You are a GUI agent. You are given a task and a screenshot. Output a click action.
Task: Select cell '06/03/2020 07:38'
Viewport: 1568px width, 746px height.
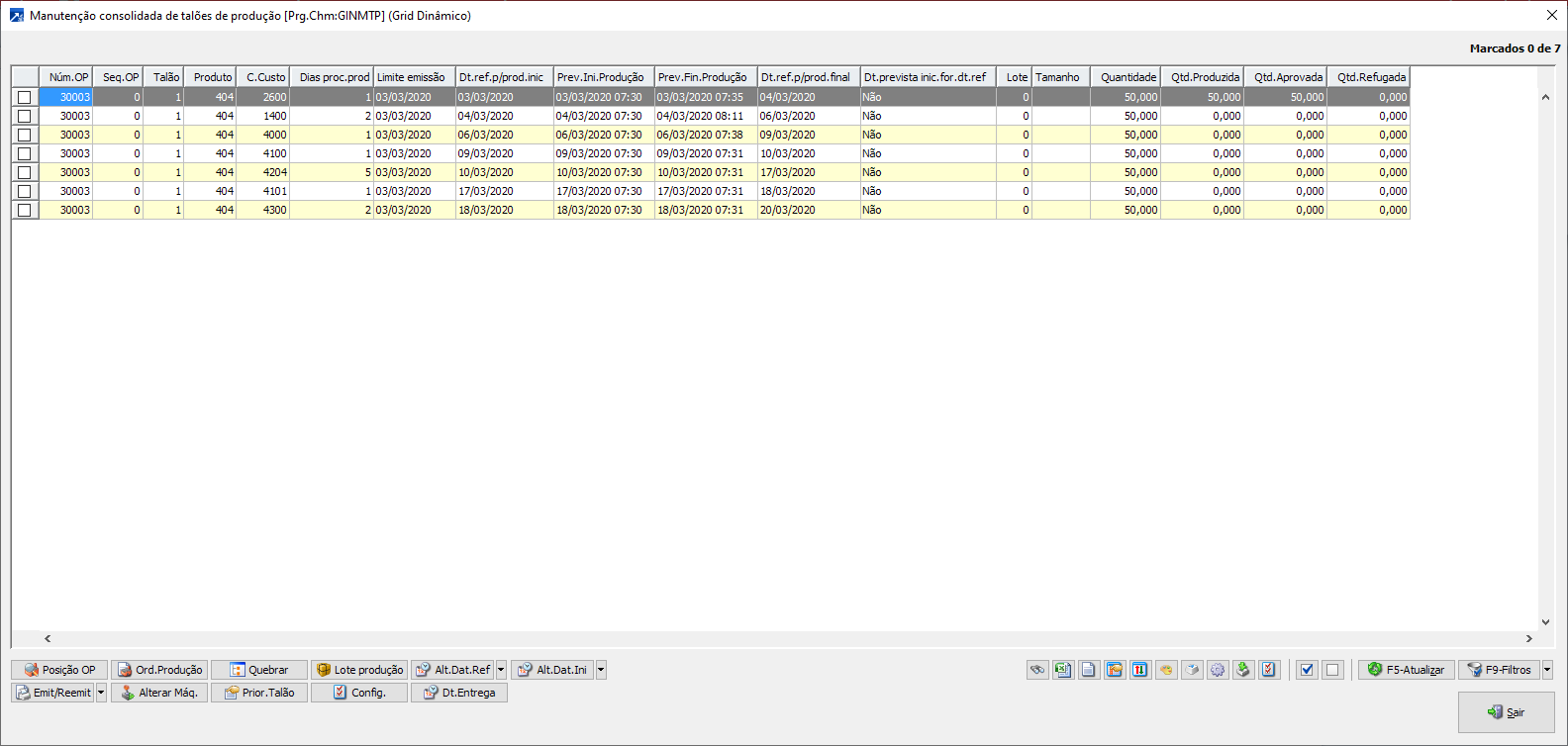[x=706, y=135]
